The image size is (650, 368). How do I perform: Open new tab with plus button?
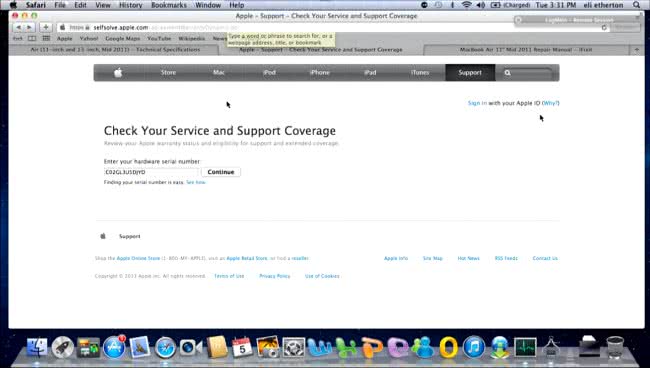pyautogui.click(x=637, y=50)
